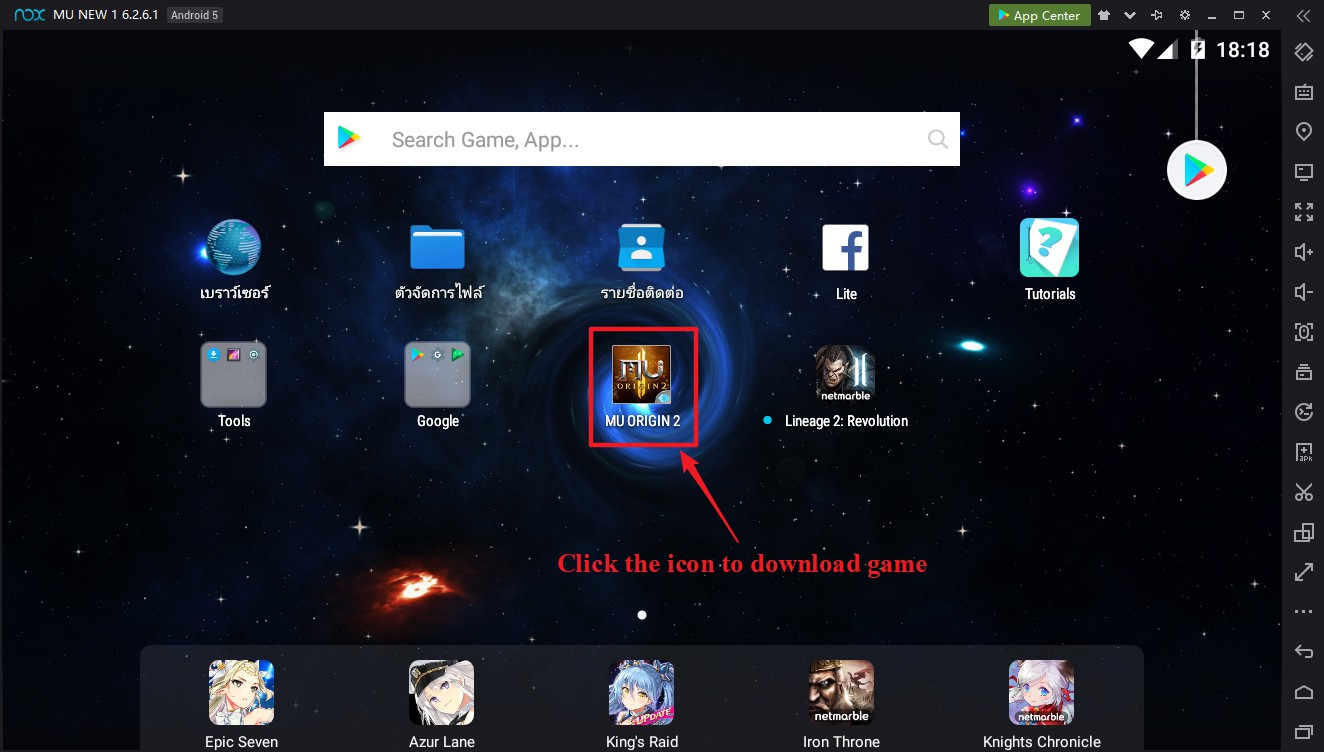The height and width of the screenshot is (752, 1324).
Task: Show more sidebar tools via three dots
Action: (1303, 611)
